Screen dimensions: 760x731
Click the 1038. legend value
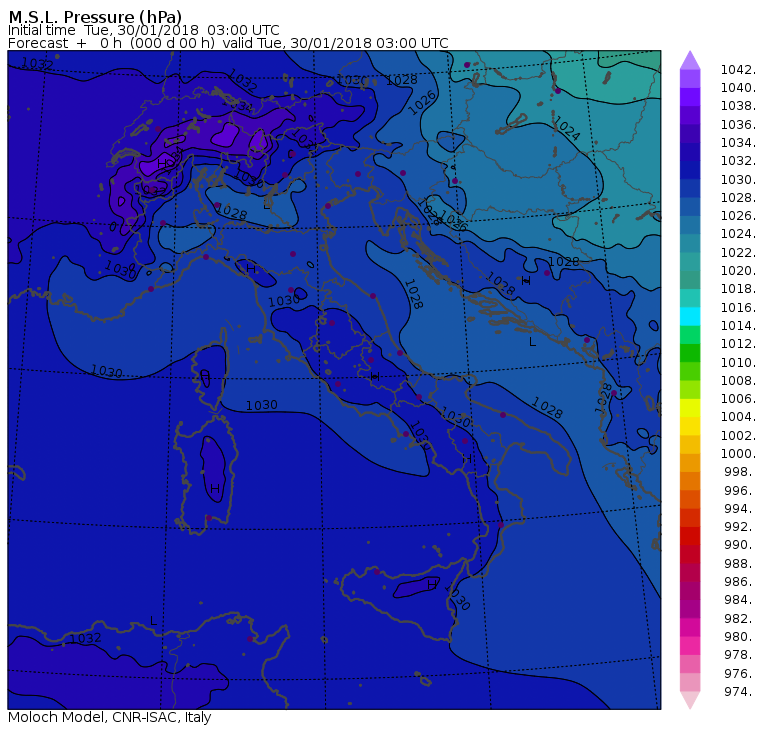tap(738, 106)
